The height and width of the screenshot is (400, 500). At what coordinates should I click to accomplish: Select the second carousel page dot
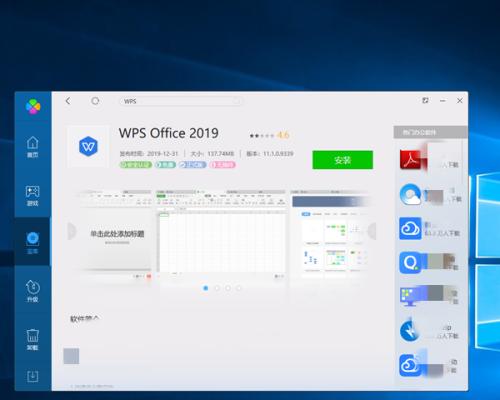point(217,288)
